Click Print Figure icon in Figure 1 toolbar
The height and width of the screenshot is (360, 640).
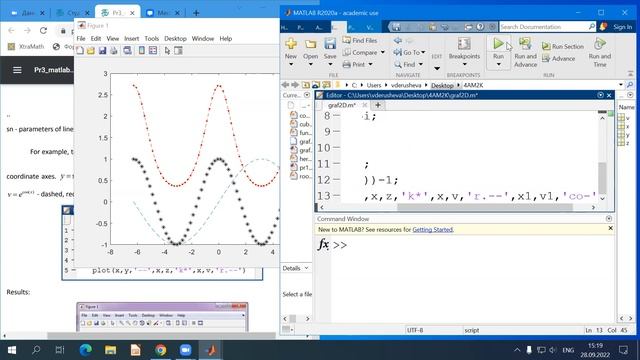click(x=113, y=51)
